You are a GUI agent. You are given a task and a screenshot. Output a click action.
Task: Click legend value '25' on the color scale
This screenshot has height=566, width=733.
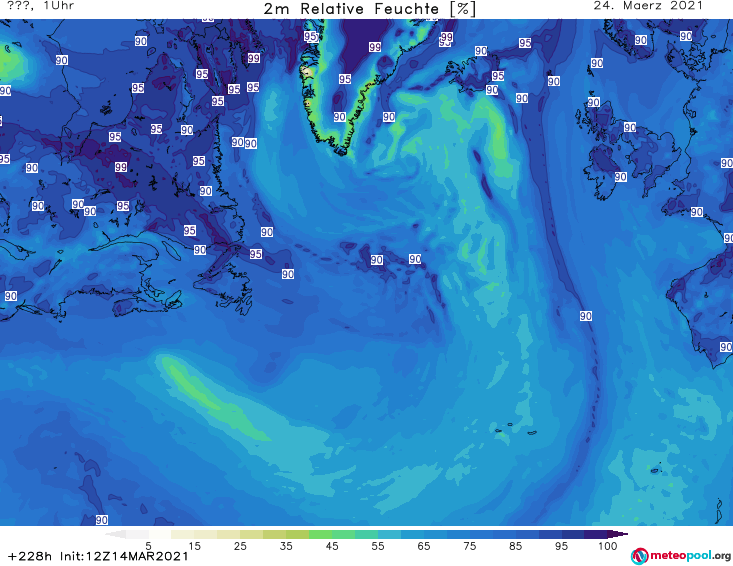(x=240, y=546)
